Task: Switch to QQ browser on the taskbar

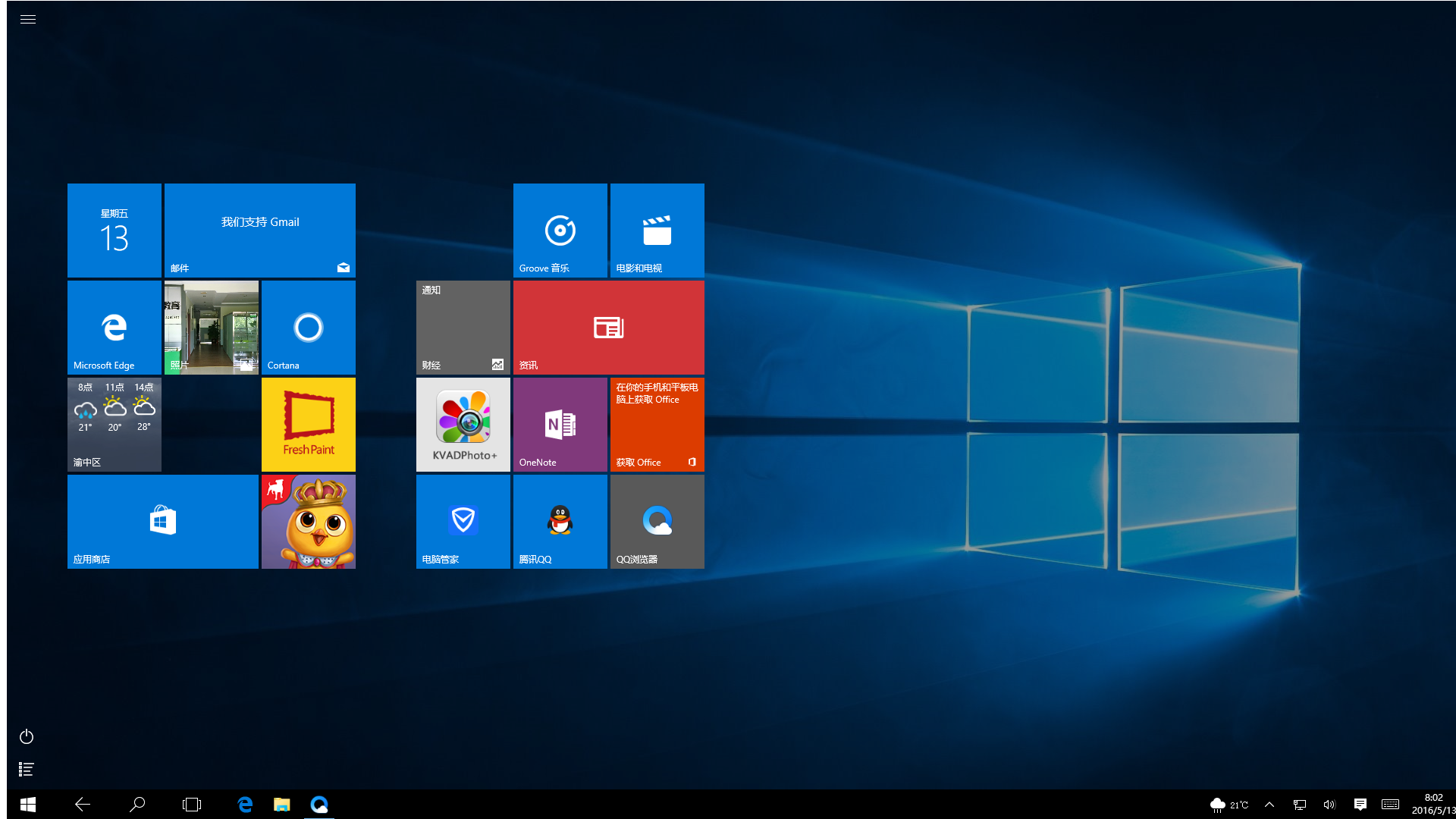Action: [x=319, y=805]
